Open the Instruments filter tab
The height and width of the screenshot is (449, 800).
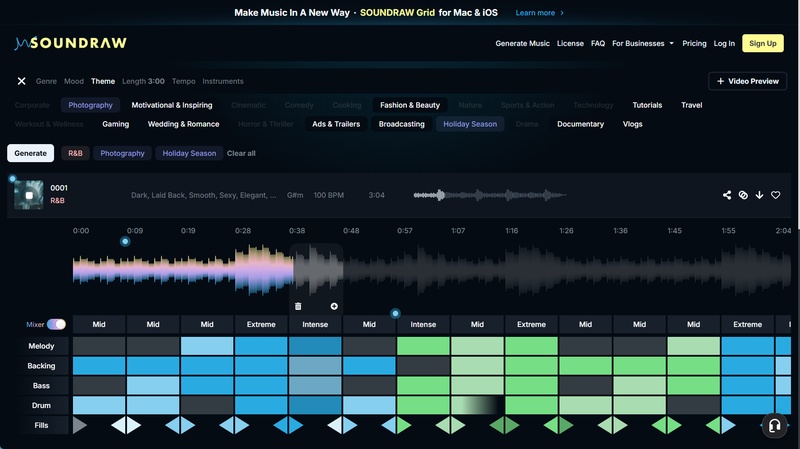click(x=222, y=81)
